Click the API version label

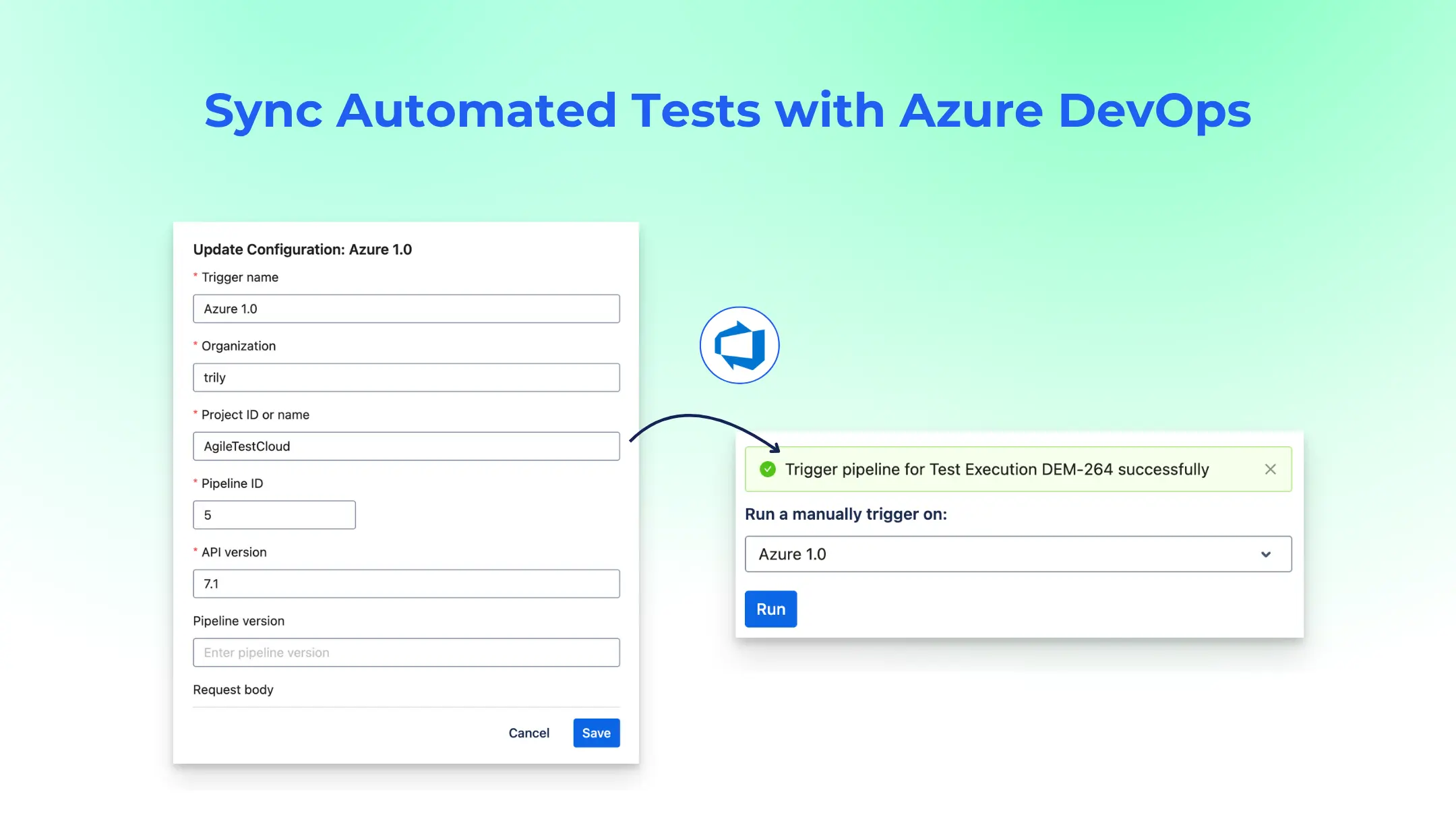(234, 552)
